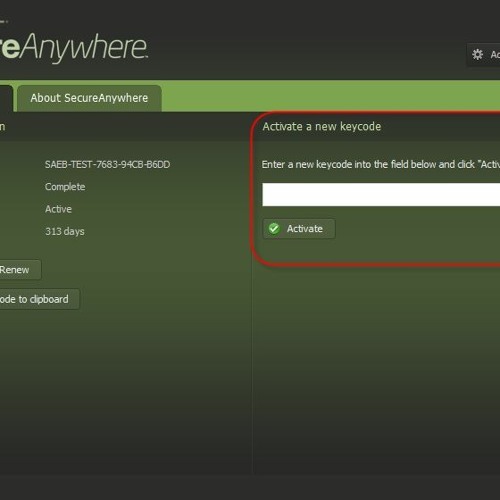Click the Activate button
This screenshot has height=500, width=500.
[299, 229]
